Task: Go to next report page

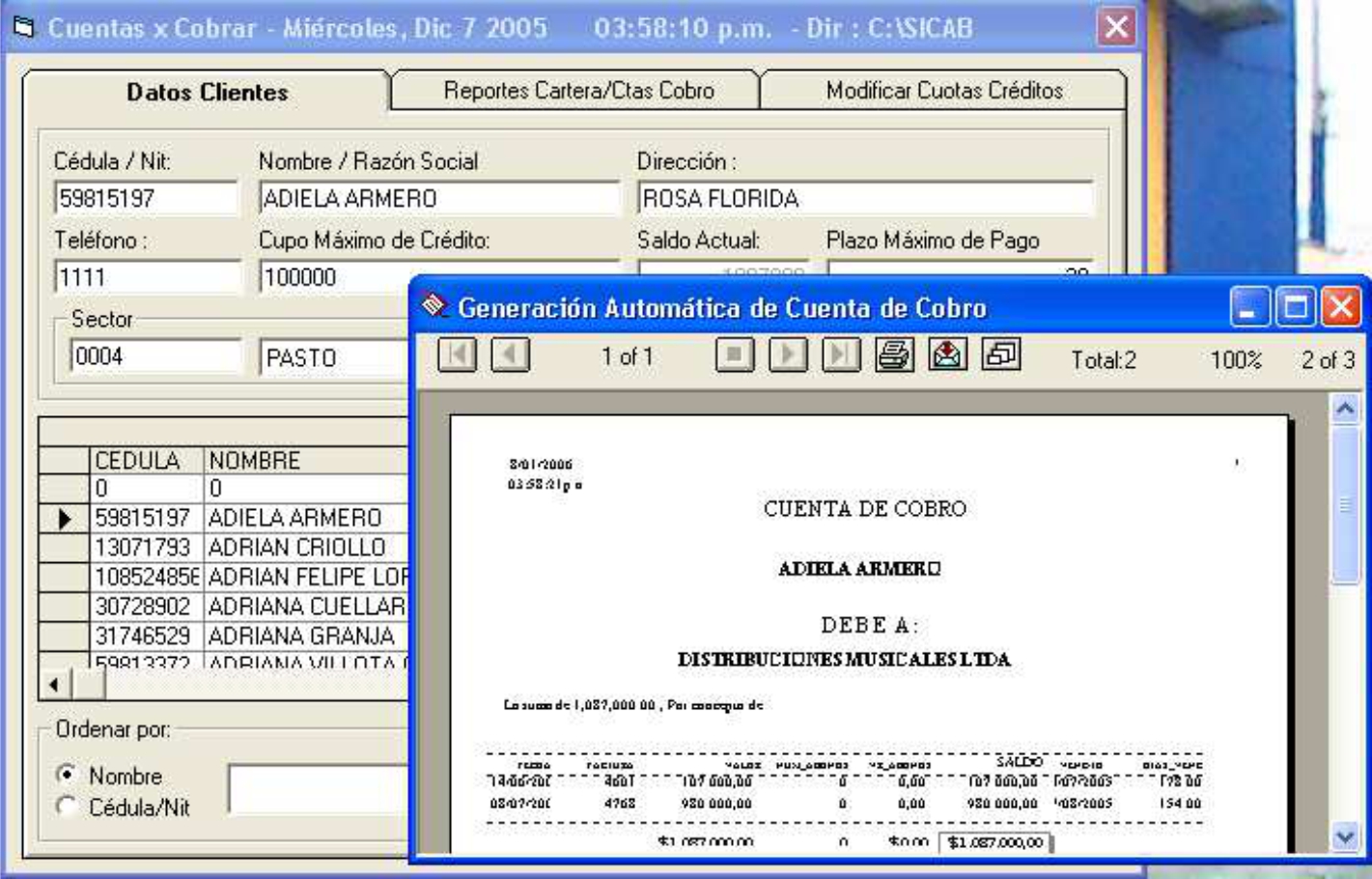Action: pos(788,356)
